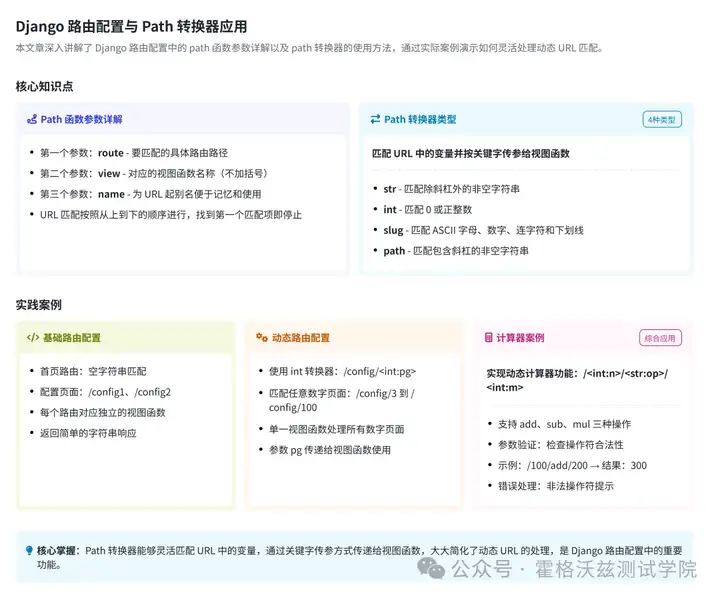Click 每个路由对应独立的视图函数

click(x=102, y=412)
